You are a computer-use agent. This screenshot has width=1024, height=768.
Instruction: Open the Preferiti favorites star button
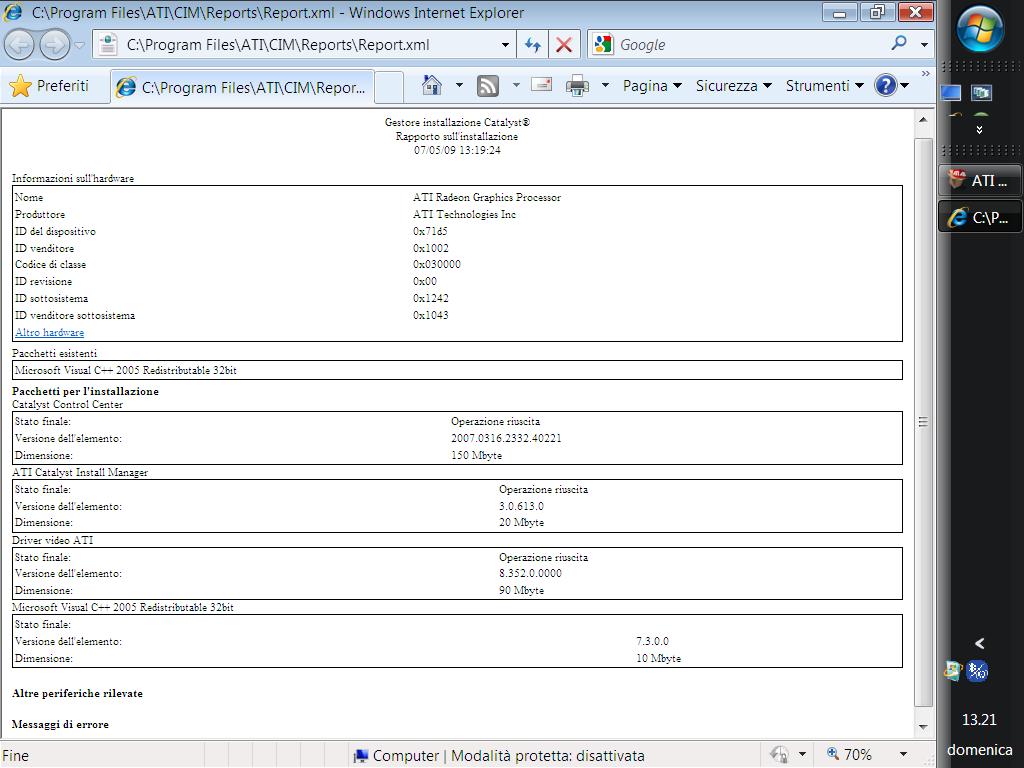(x=49, y=86)
